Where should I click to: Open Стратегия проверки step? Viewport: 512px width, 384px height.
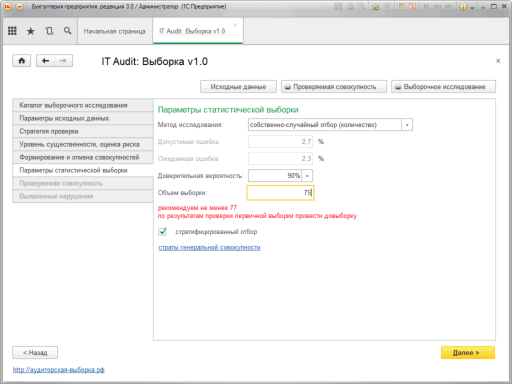tap(83, 131)
